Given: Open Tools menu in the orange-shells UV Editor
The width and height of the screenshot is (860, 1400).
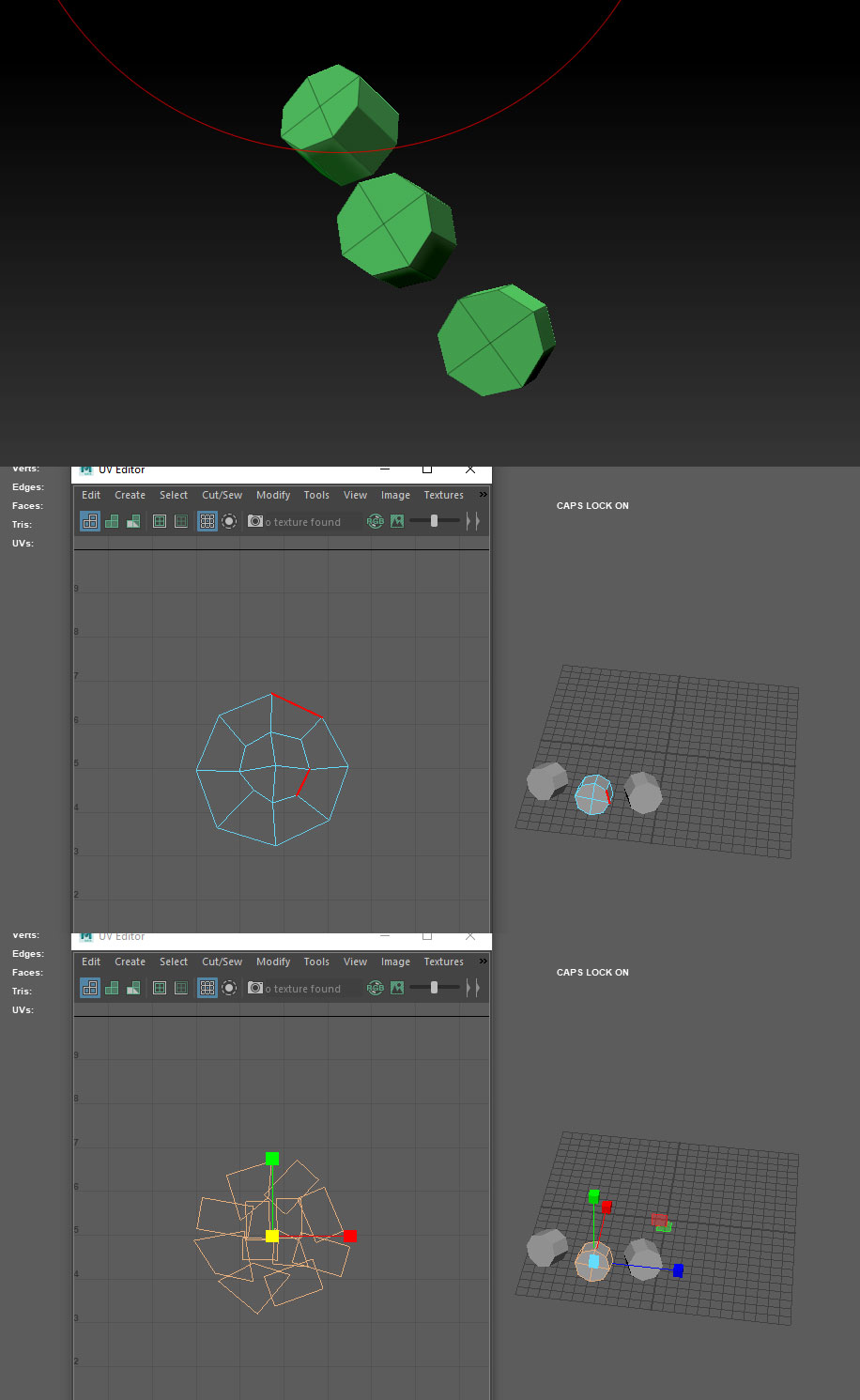Looking at the screenshot, I should click(x=316, y=962).
